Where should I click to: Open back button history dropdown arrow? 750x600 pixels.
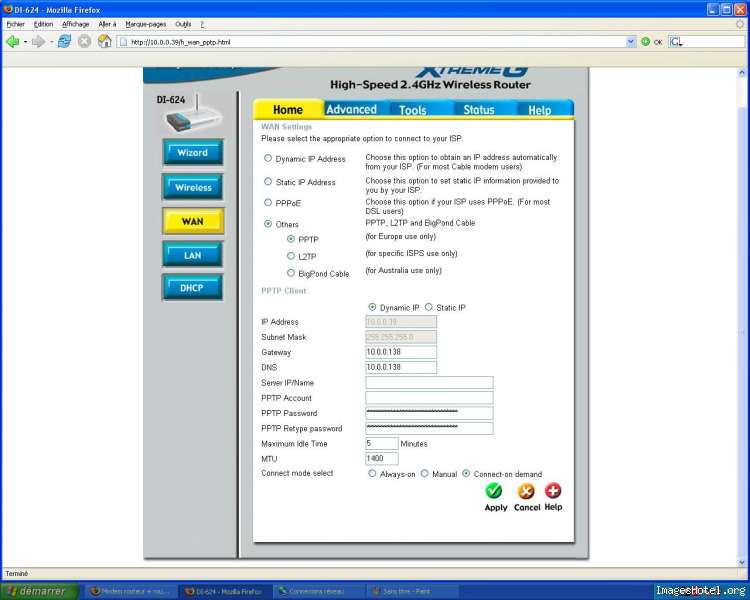click(25, 42)
